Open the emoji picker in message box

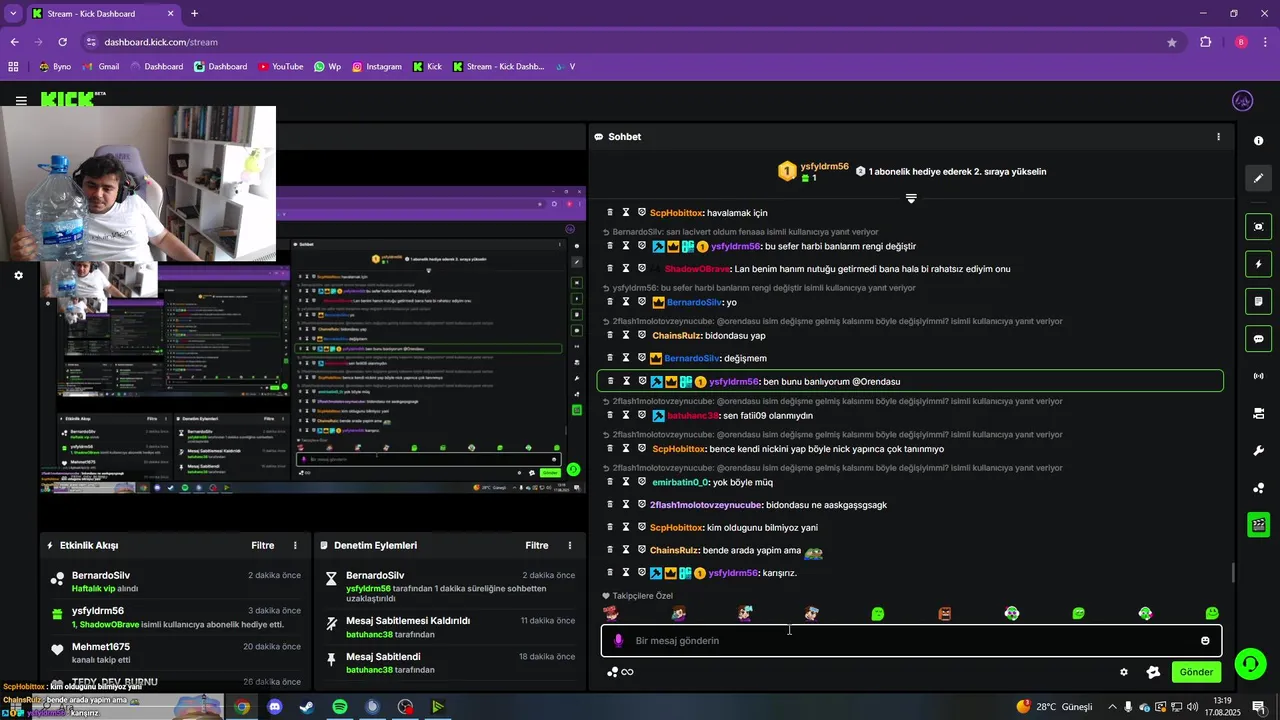coord(1205,641)
